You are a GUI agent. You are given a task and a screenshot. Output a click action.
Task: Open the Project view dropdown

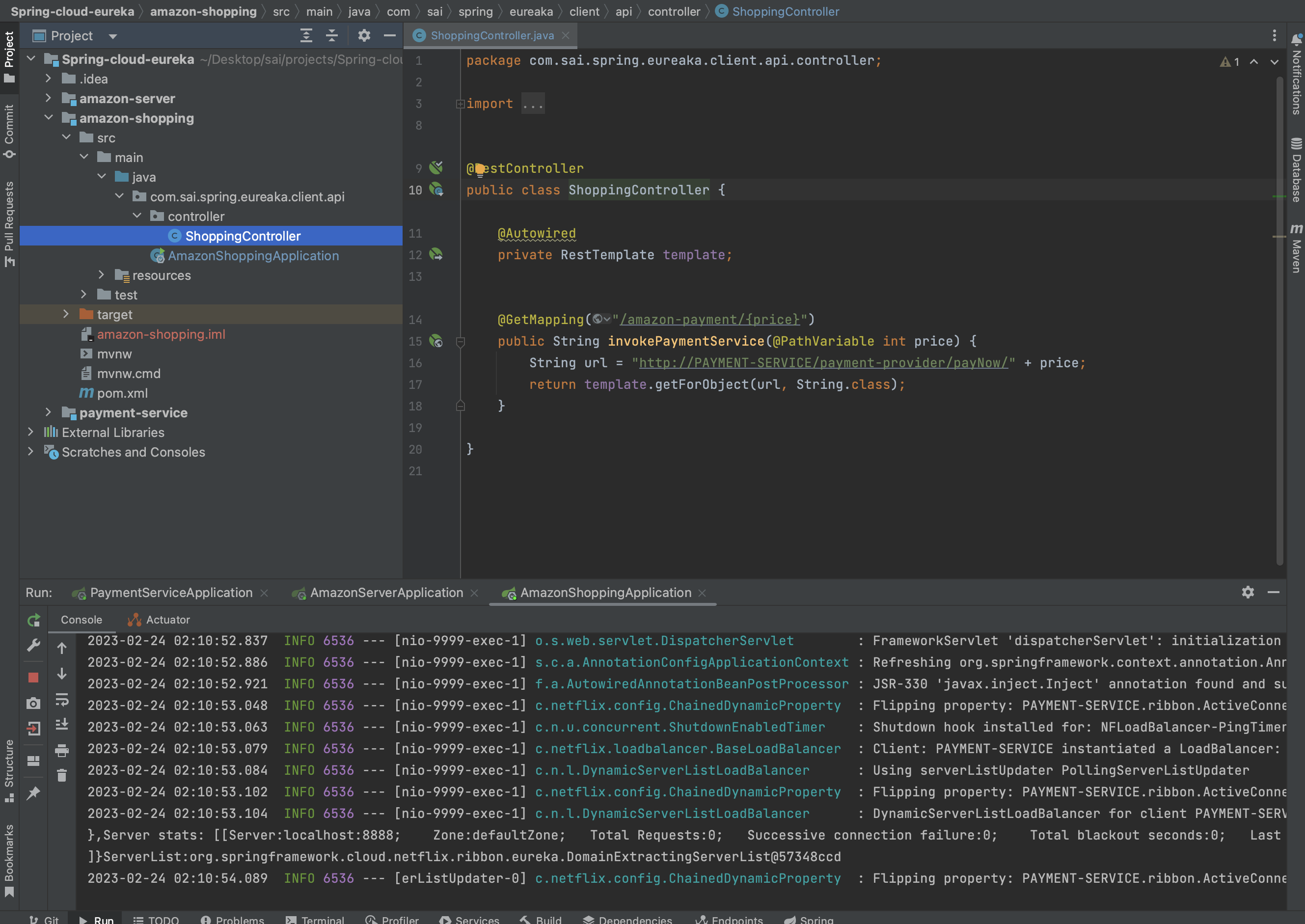(112, 35)
